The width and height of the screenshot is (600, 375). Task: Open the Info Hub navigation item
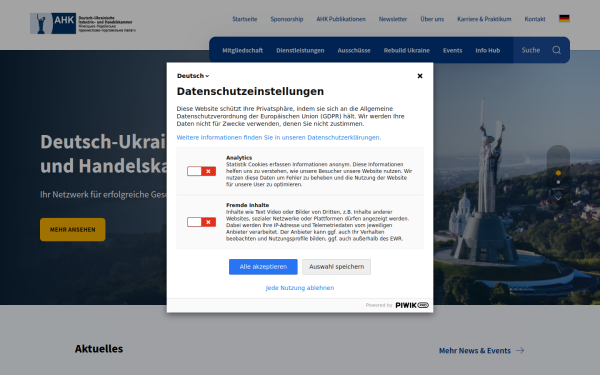[488, 50]
